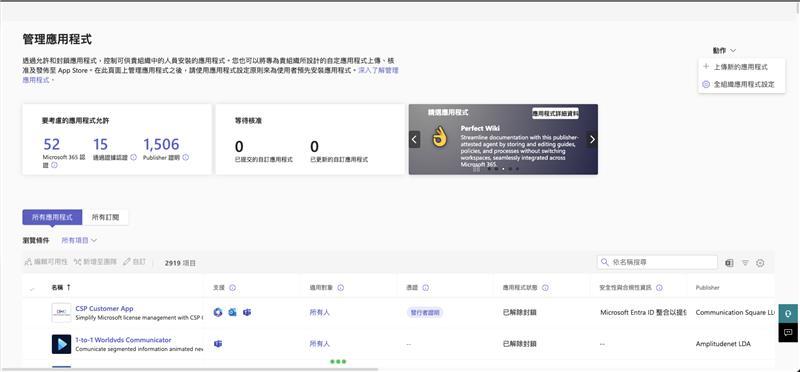800x372 pixels.
Task: Open the 52 Microsoft 365 certified count
Action: pos(52,144)
